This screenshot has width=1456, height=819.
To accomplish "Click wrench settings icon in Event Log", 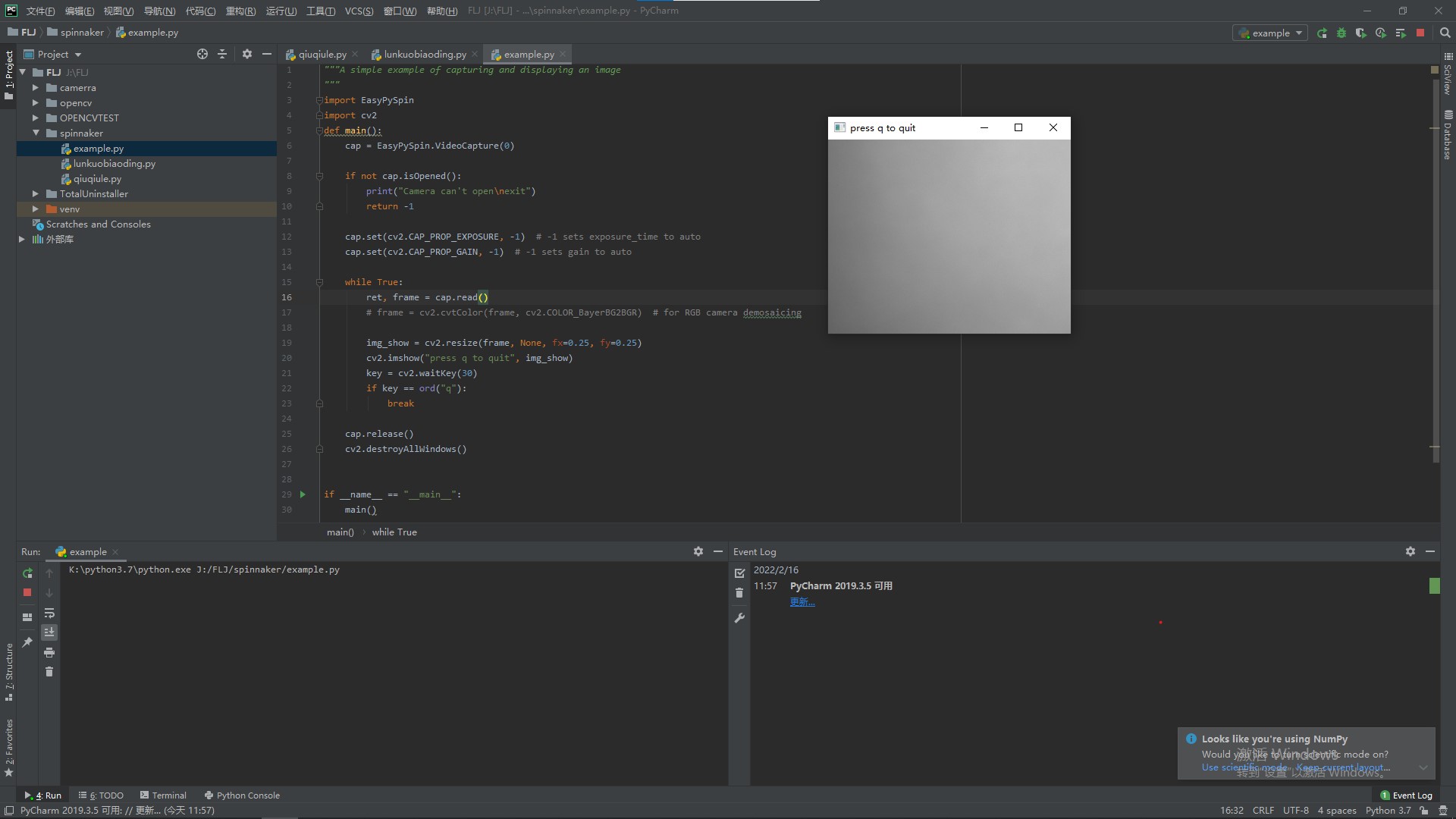I will point(740,619).
